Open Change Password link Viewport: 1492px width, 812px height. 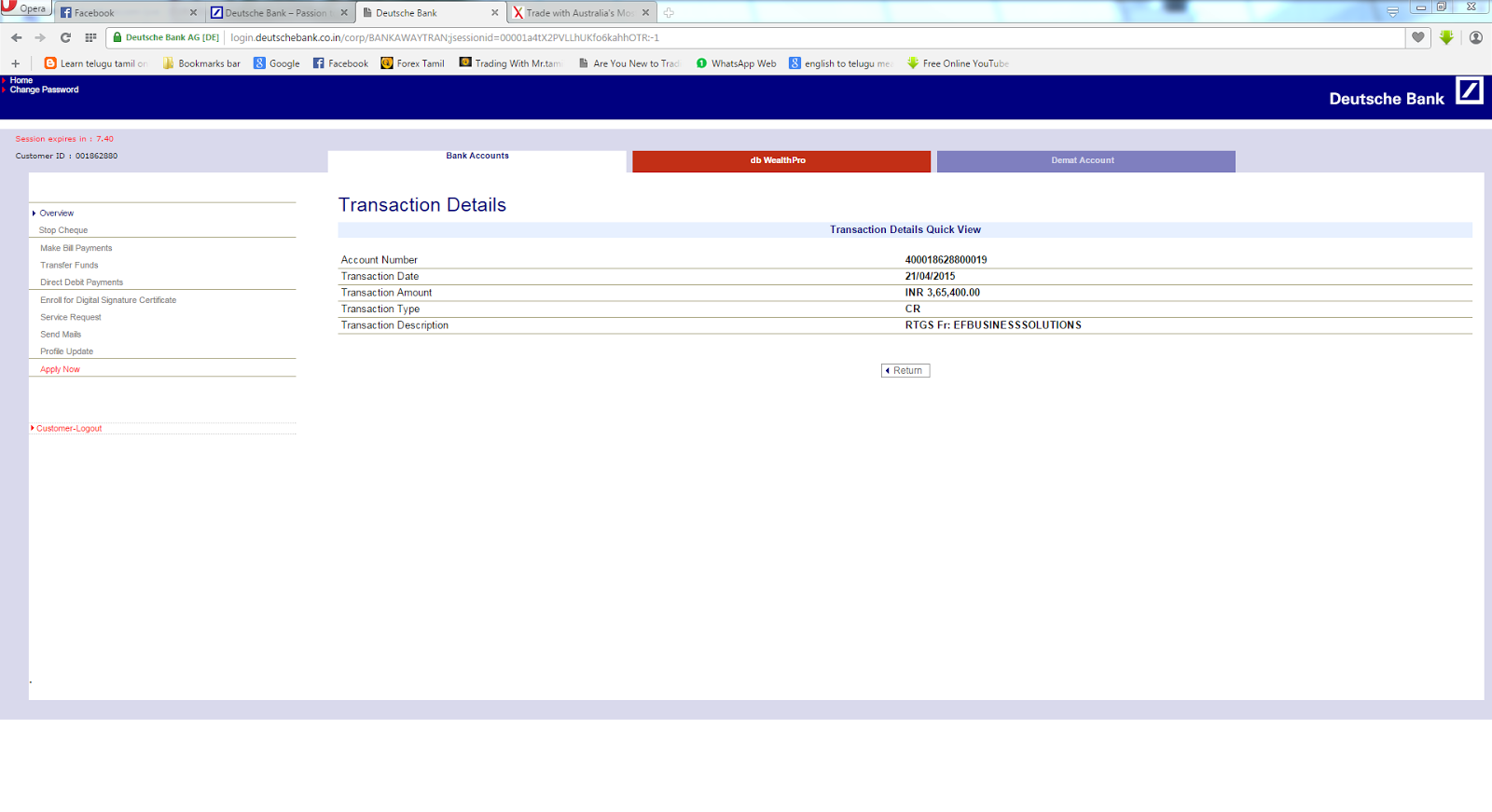[44, 89]
